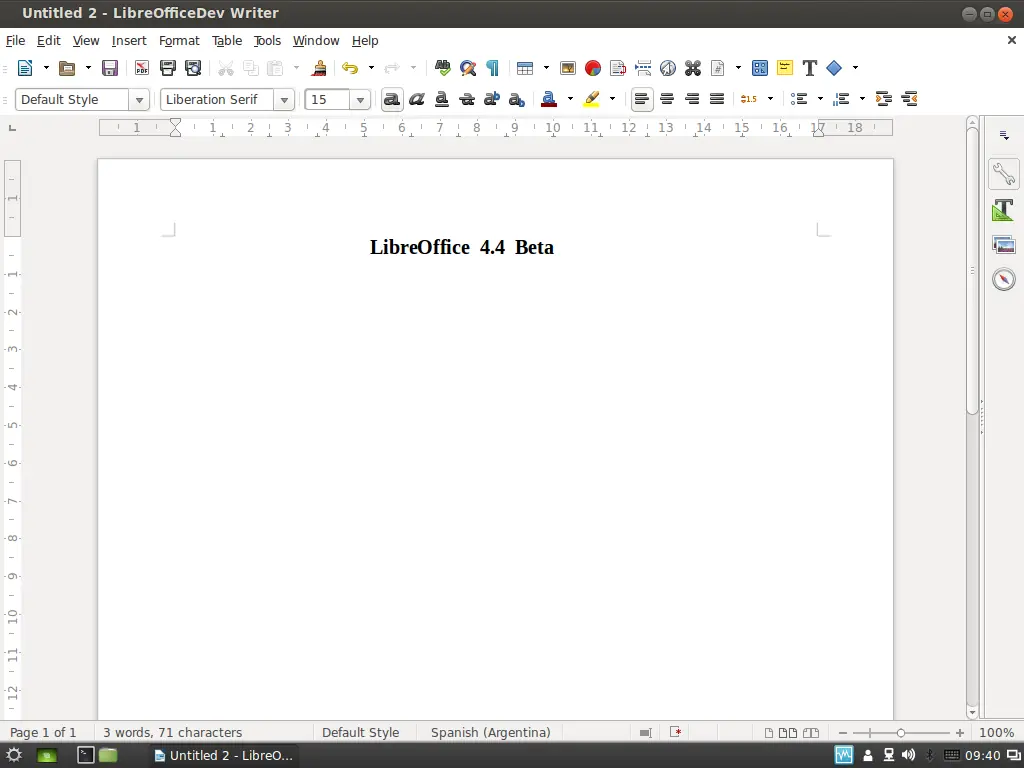Decrease paragraph indent
Viewport: 1024px width, 768px height.
909,99
